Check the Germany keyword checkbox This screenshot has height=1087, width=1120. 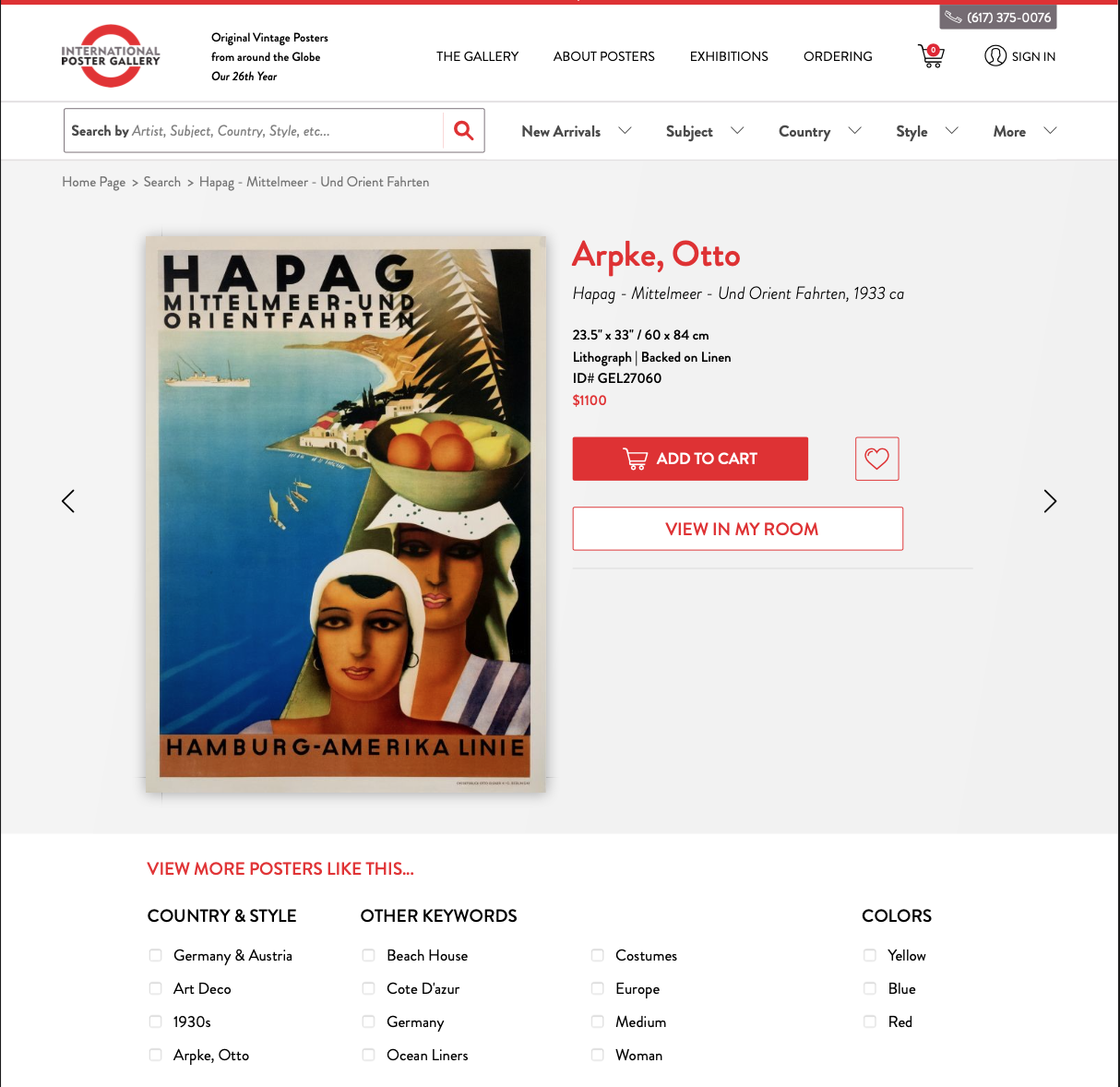point(369,1021)
